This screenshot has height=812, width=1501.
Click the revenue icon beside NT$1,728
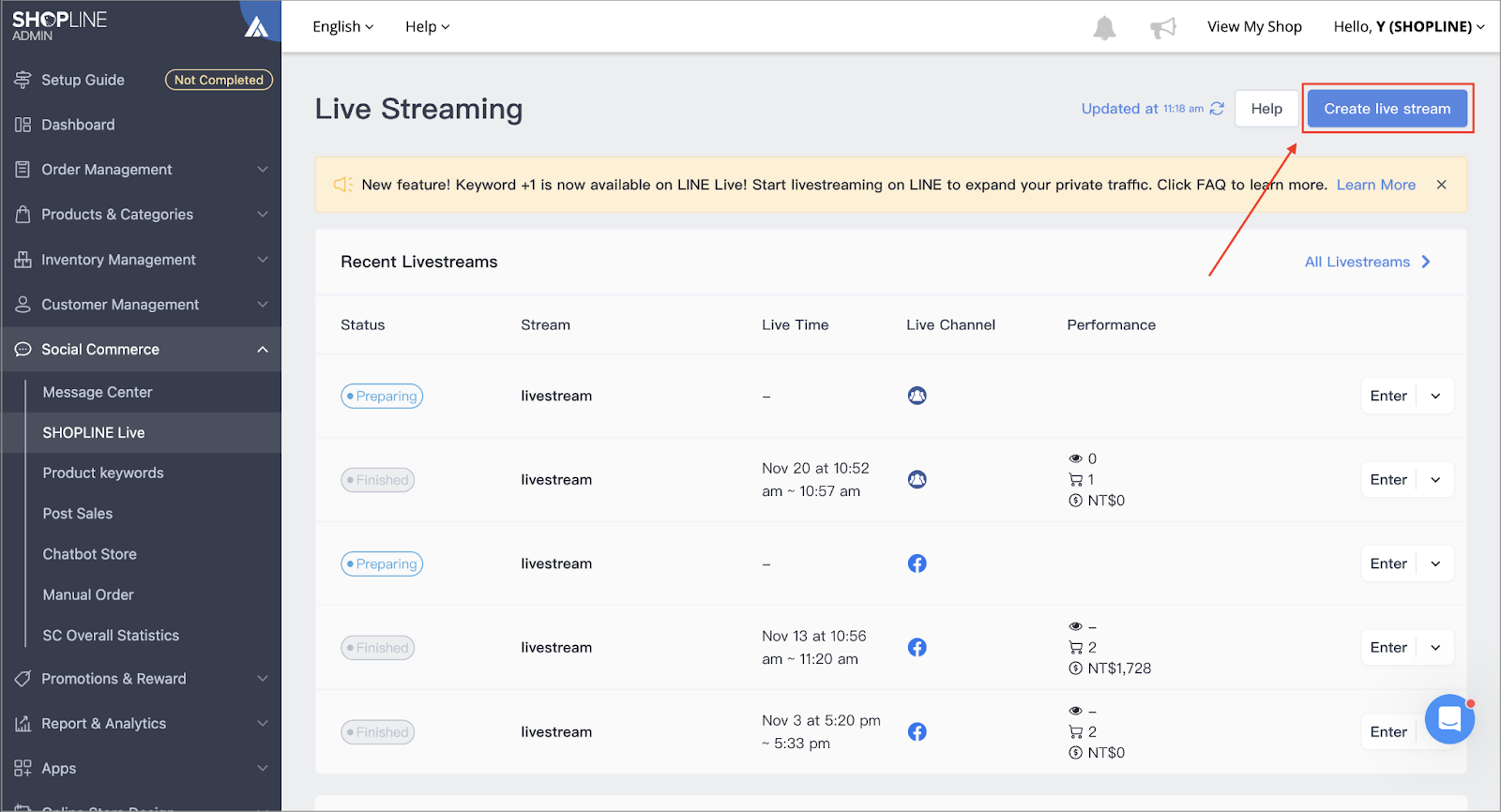1075,669
